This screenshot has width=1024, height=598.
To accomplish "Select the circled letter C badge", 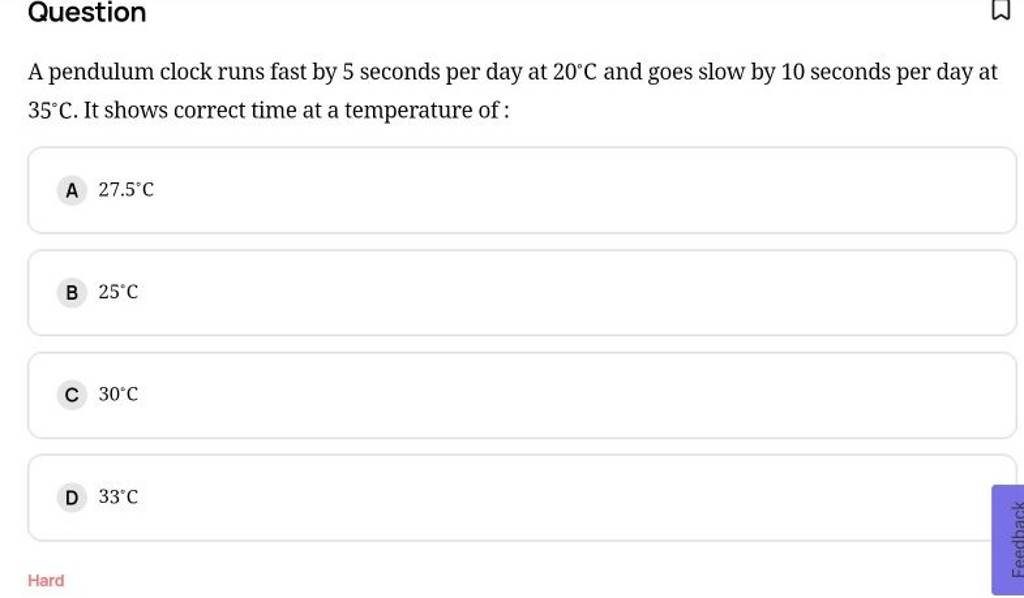I will 71,395.
